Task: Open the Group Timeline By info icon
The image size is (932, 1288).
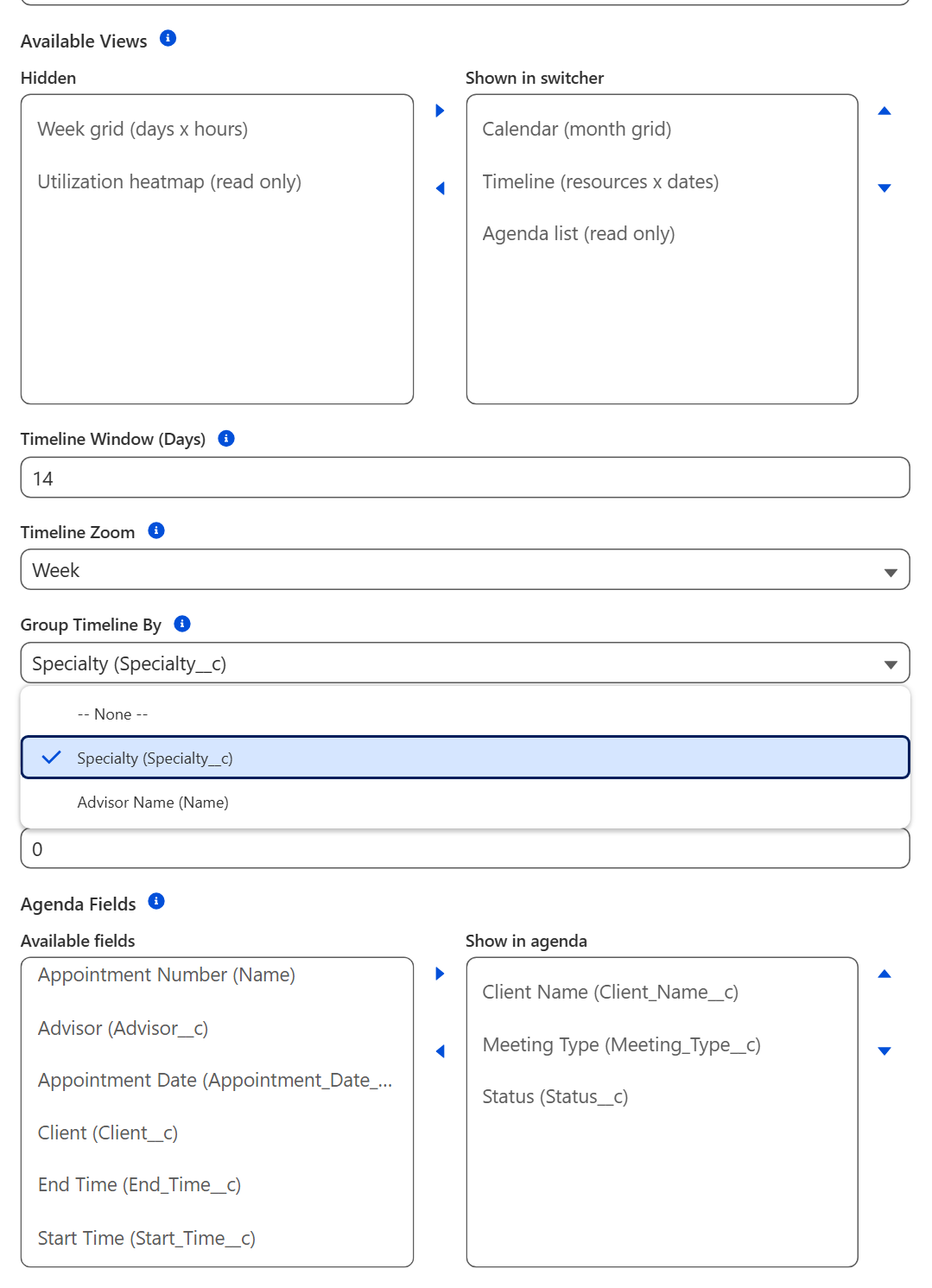Action: (182, 623)
